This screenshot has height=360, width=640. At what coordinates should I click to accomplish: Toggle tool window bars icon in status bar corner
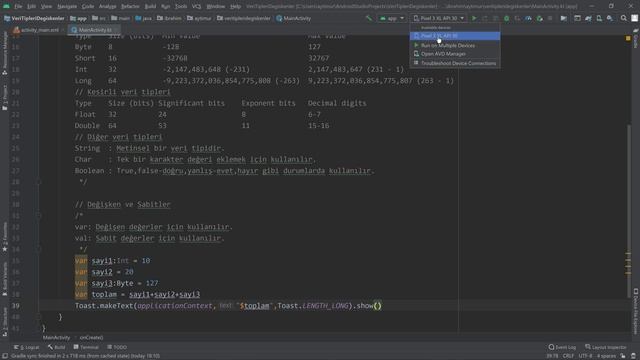[x=4, y=356]
